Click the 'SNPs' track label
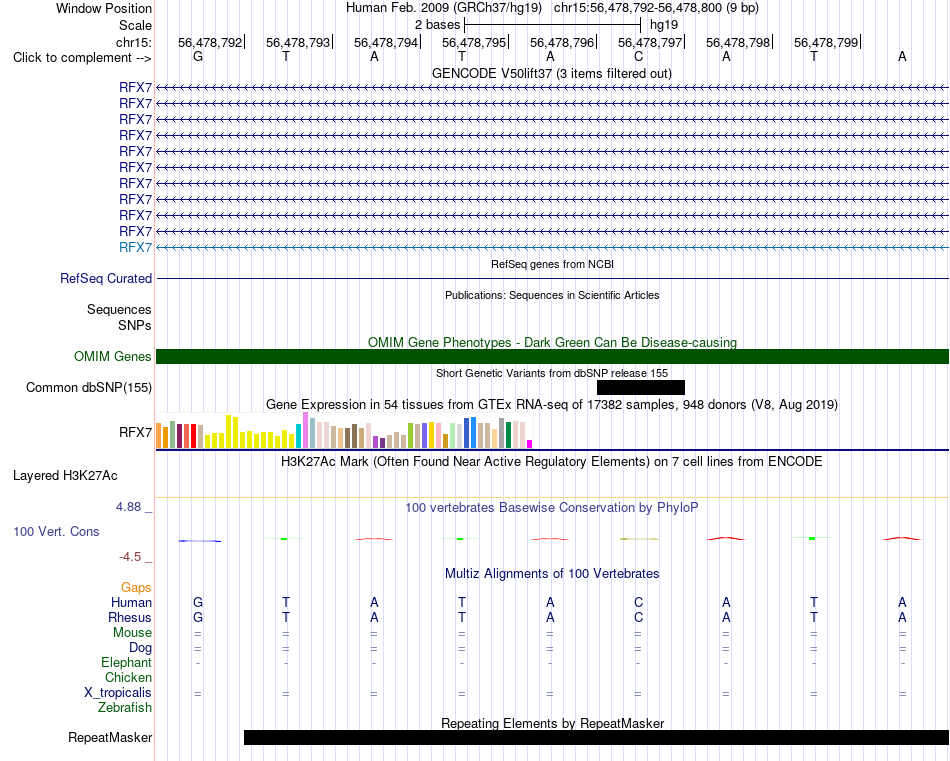Screen dimensions: 950x761 click(x=135, y=325)
